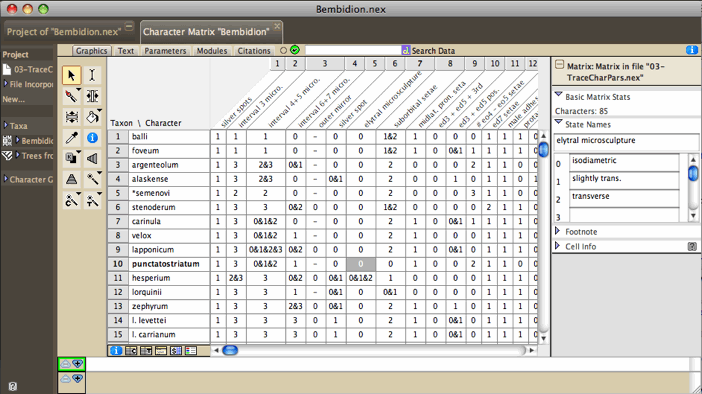
Task: Select character column 4 header
Action: click(355, 64)
